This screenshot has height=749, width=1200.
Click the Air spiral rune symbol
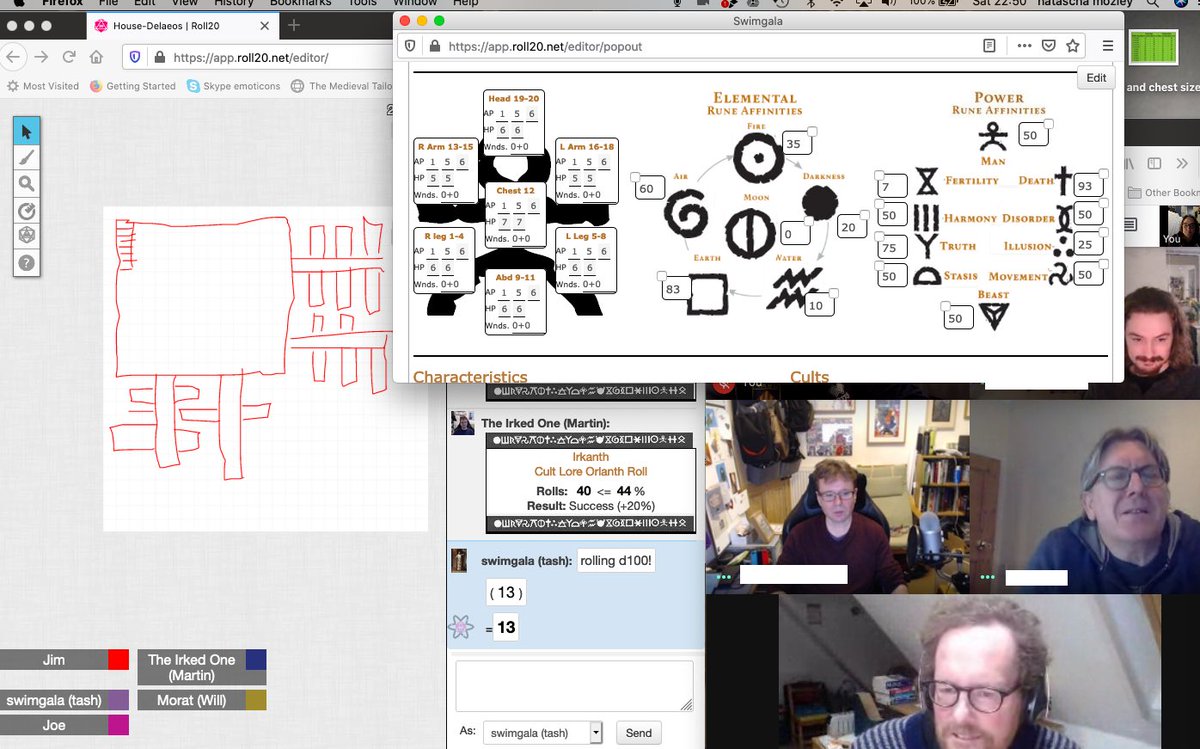coord(687,216)
